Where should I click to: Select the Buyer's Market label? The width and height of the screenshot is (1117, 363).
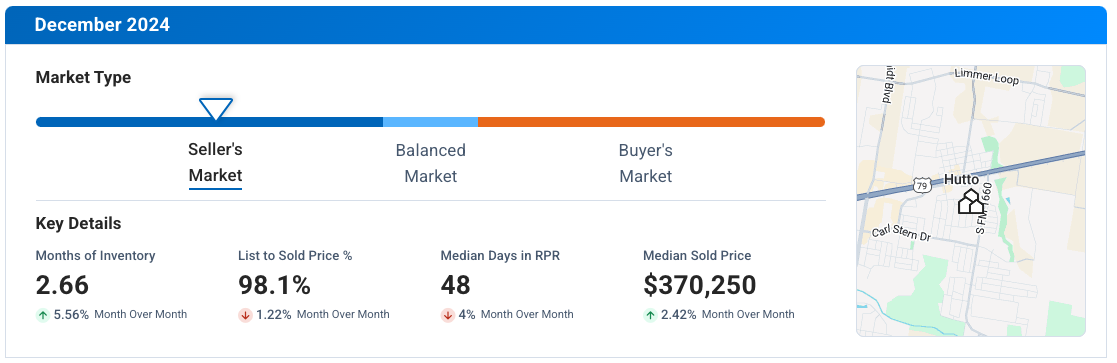click(645, 163)
